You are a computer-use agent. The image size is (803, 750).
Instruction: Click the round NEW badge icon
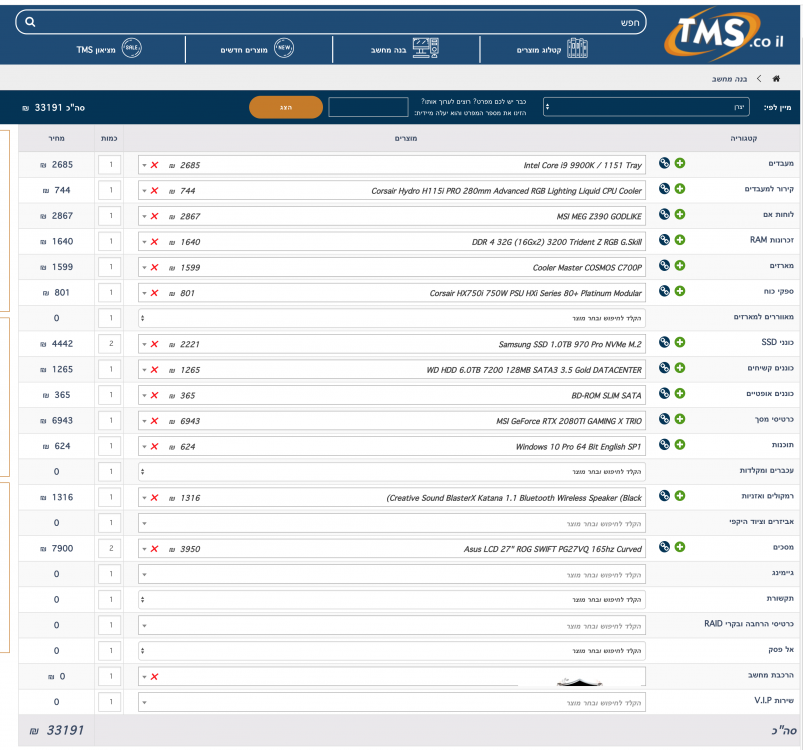tap(284, 48)
